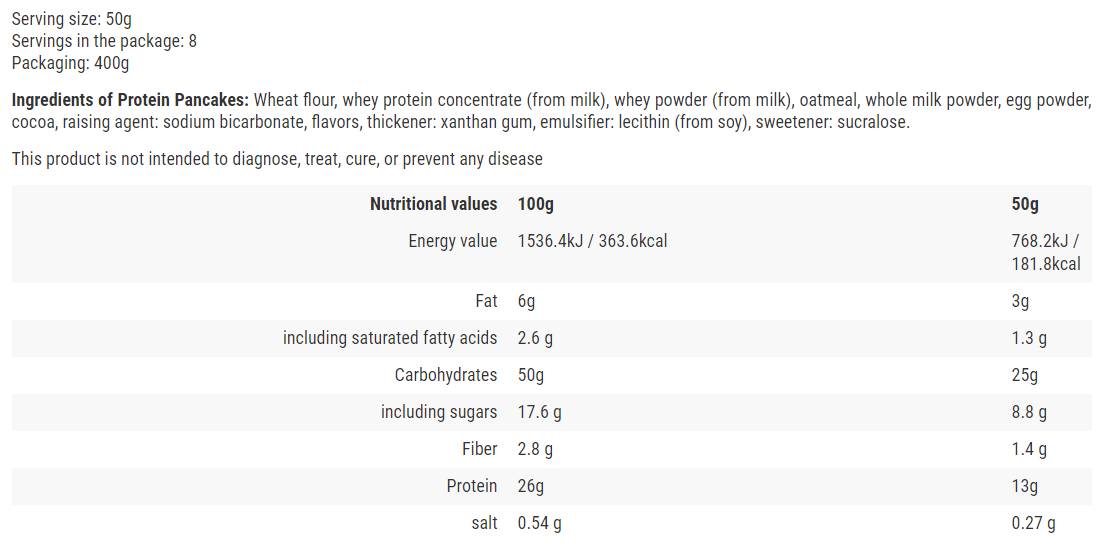Click the "26g" protein value

(531, 486)
